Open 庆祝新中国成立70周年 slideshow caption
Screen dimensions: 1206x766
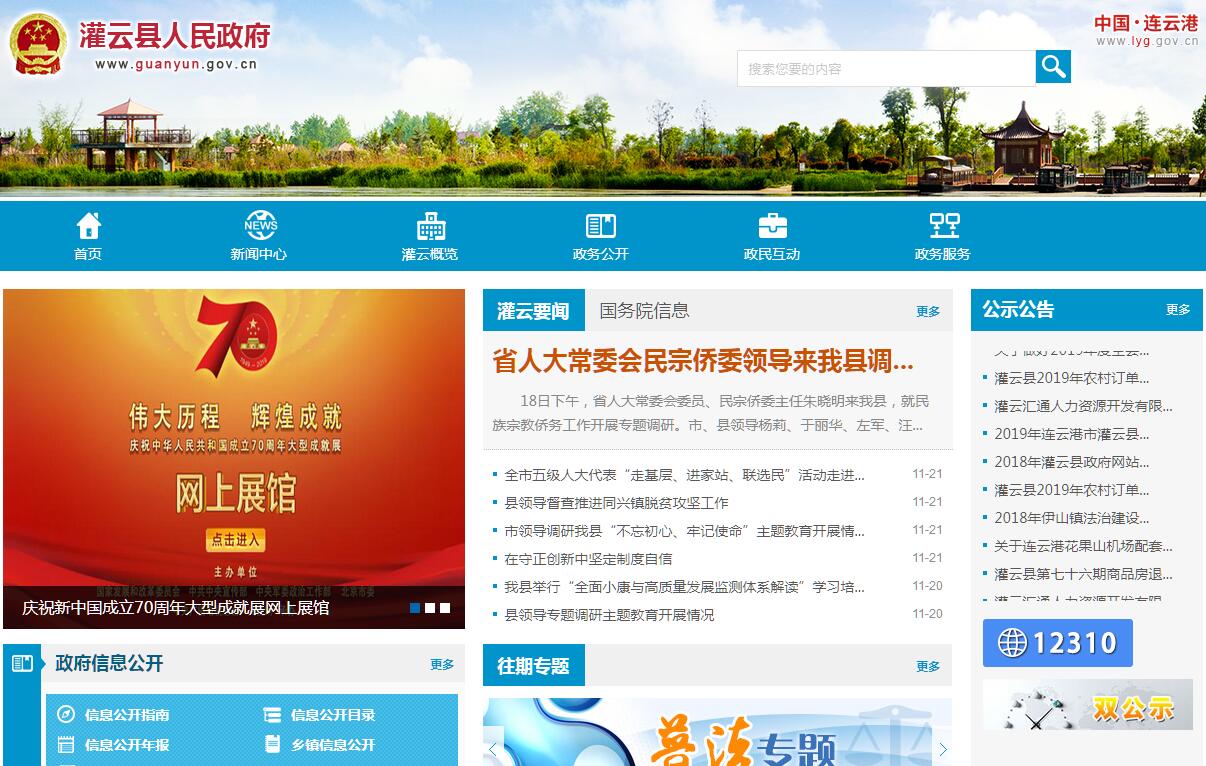tap(176, 607)
